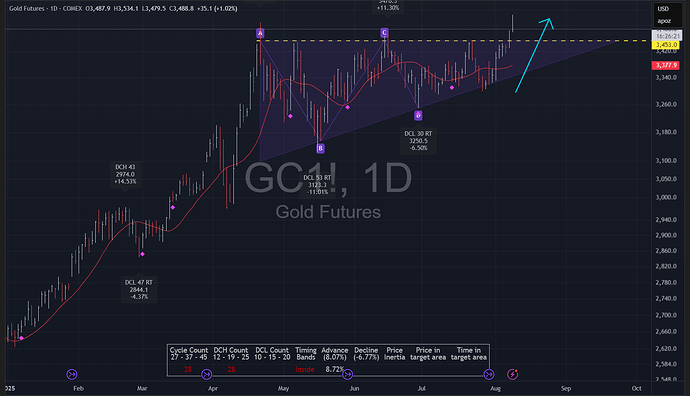Click the Sep label on time axis

coord(566,388)
